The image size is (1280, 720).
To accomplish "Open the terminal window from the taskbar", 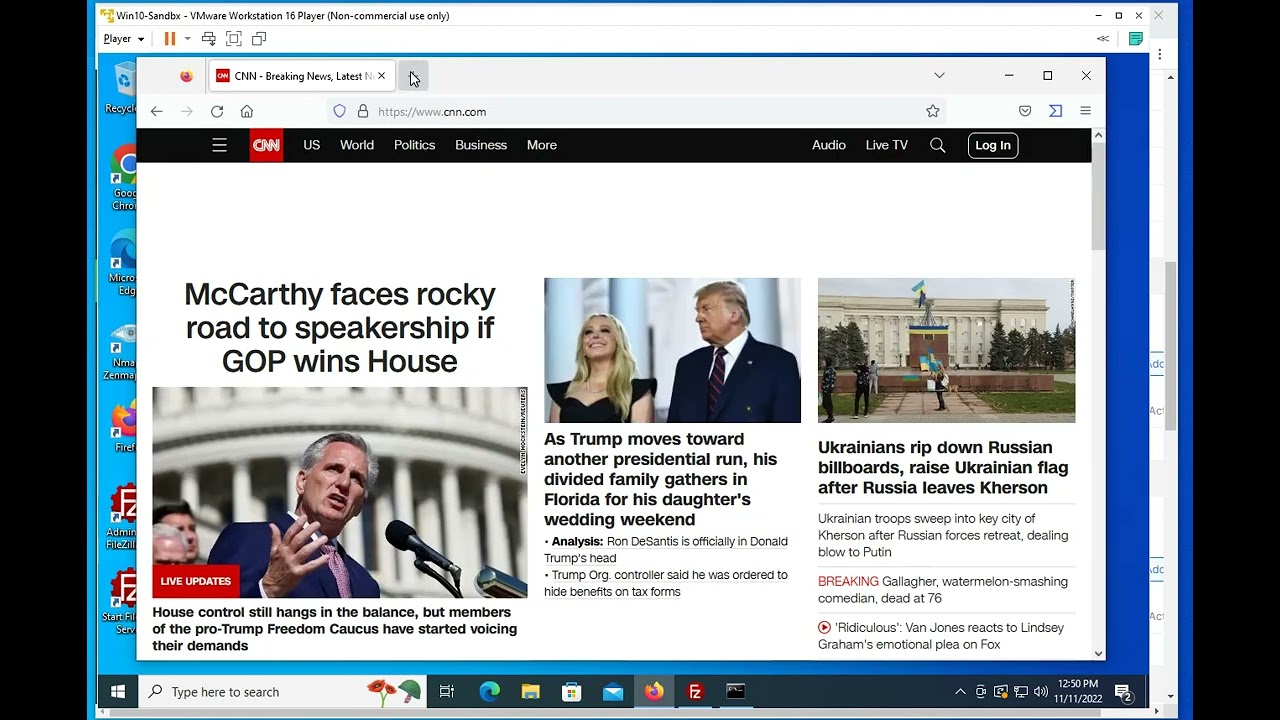I will [736, 692].
